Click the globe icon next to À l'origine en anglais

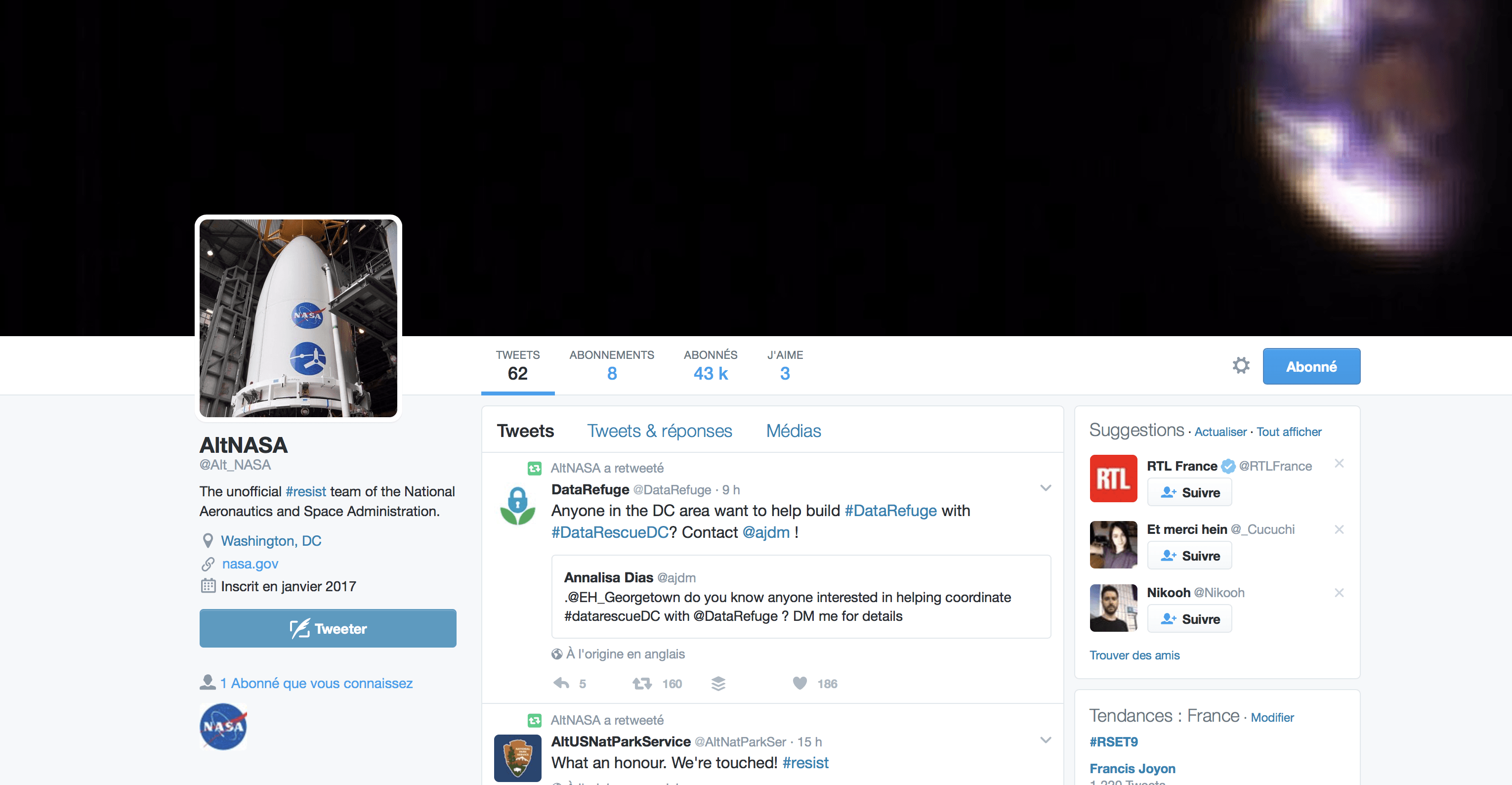point(556,654)
